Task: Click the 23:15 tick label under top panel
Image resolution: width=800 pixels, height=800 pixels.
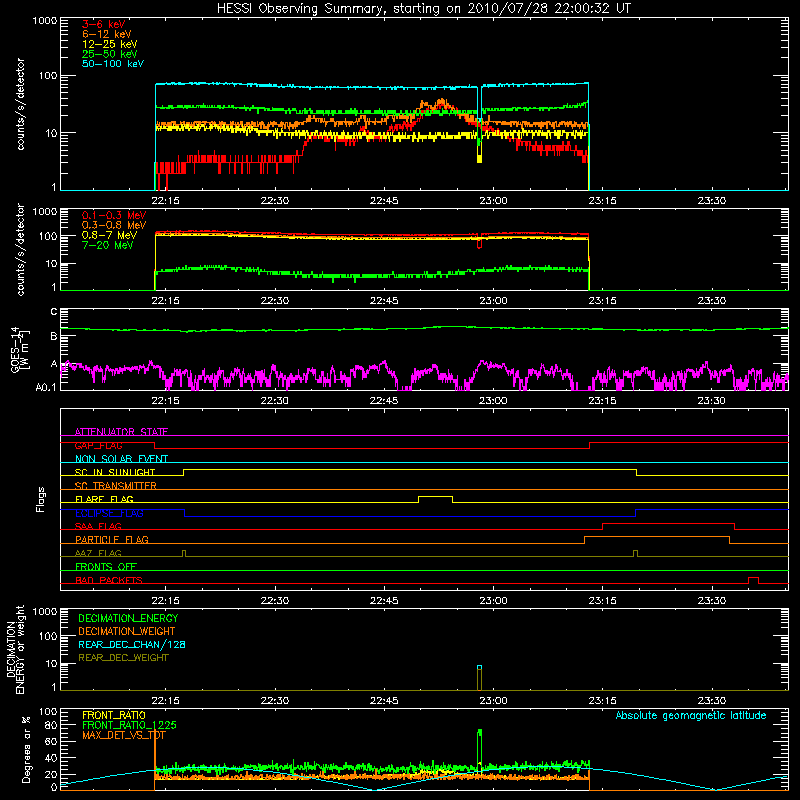Action: (x=603, y=201)
